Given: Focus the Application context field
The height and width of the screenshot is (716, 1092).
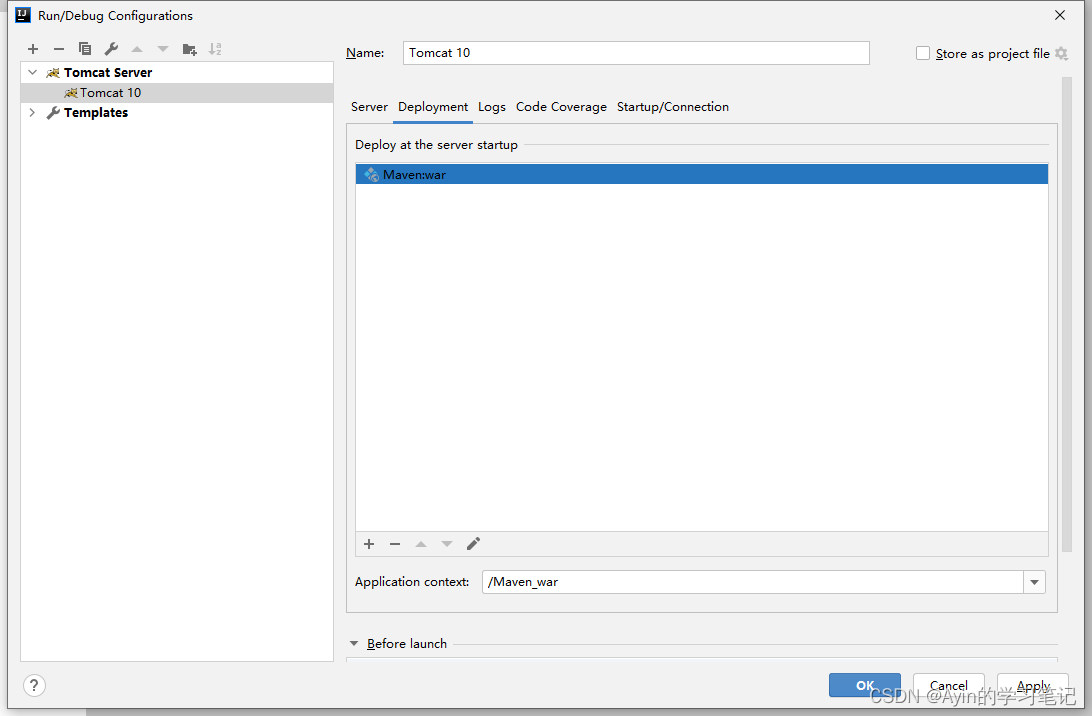Looking at the screenshot, I should 753,582.
